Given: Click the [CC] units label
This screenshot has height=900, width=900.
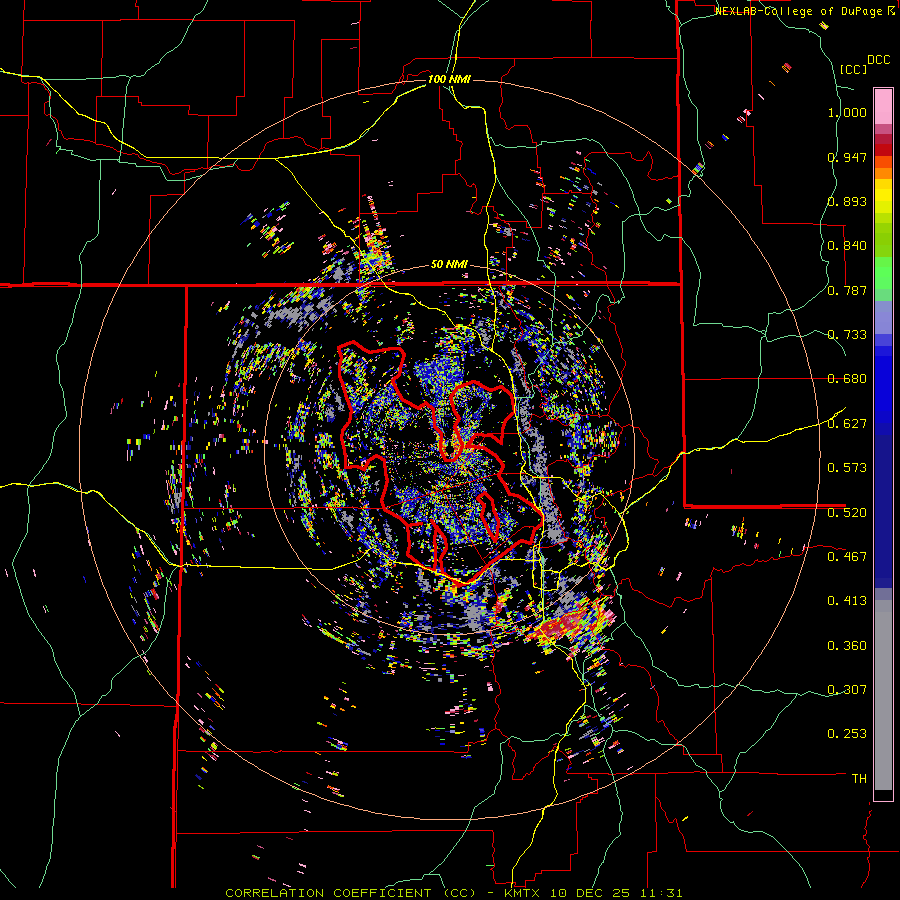Looking at the screenshot, I should [853, 69].
